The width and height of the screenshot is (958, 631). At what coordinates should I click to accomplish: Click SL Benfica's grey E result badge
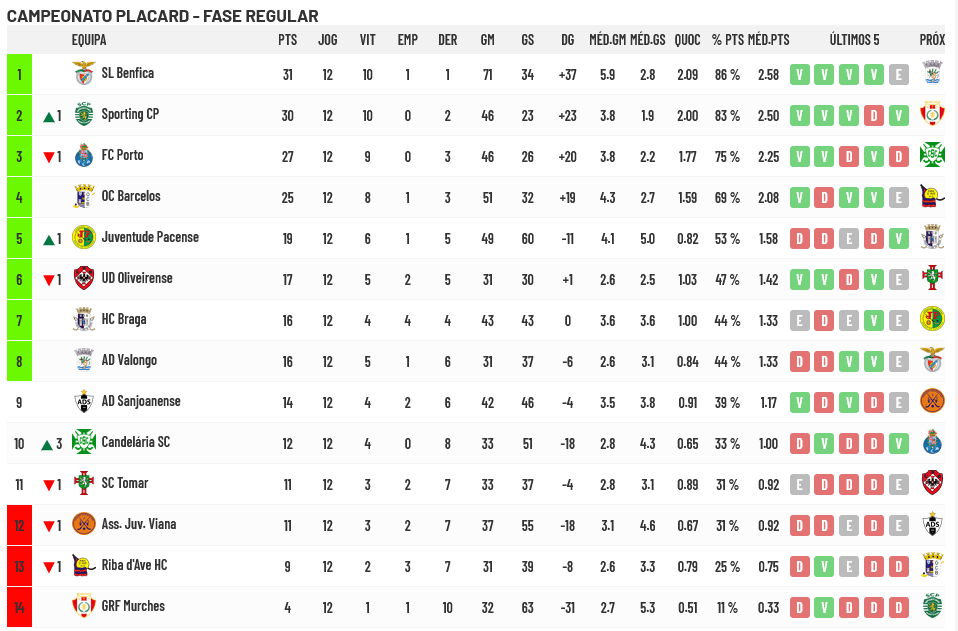(898, 75)
